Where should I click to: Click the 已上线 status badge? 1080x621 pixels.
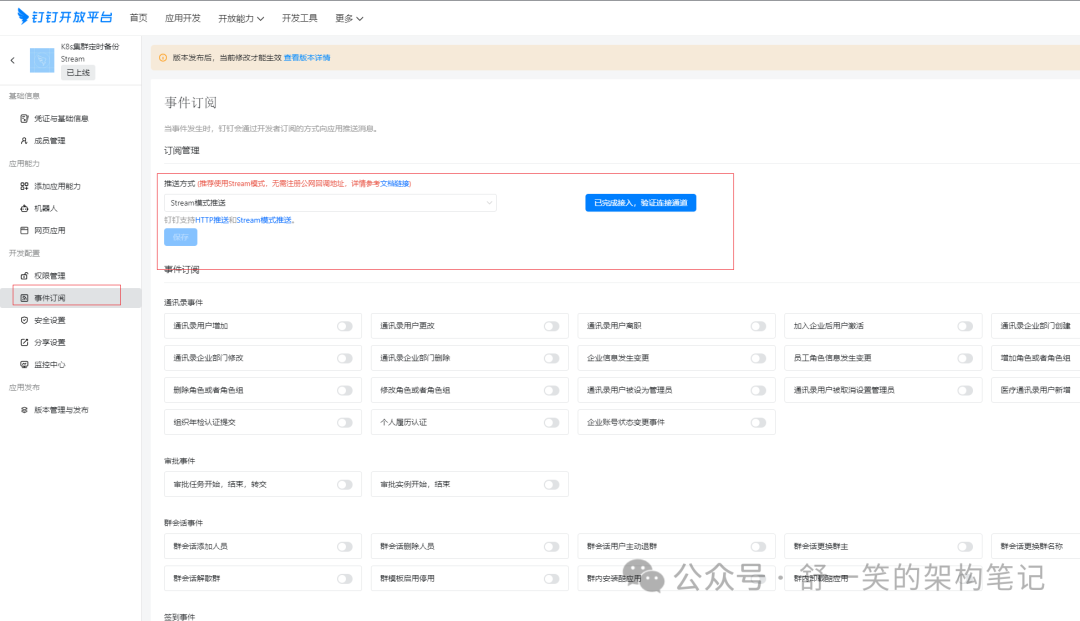(x=78, y=72)
